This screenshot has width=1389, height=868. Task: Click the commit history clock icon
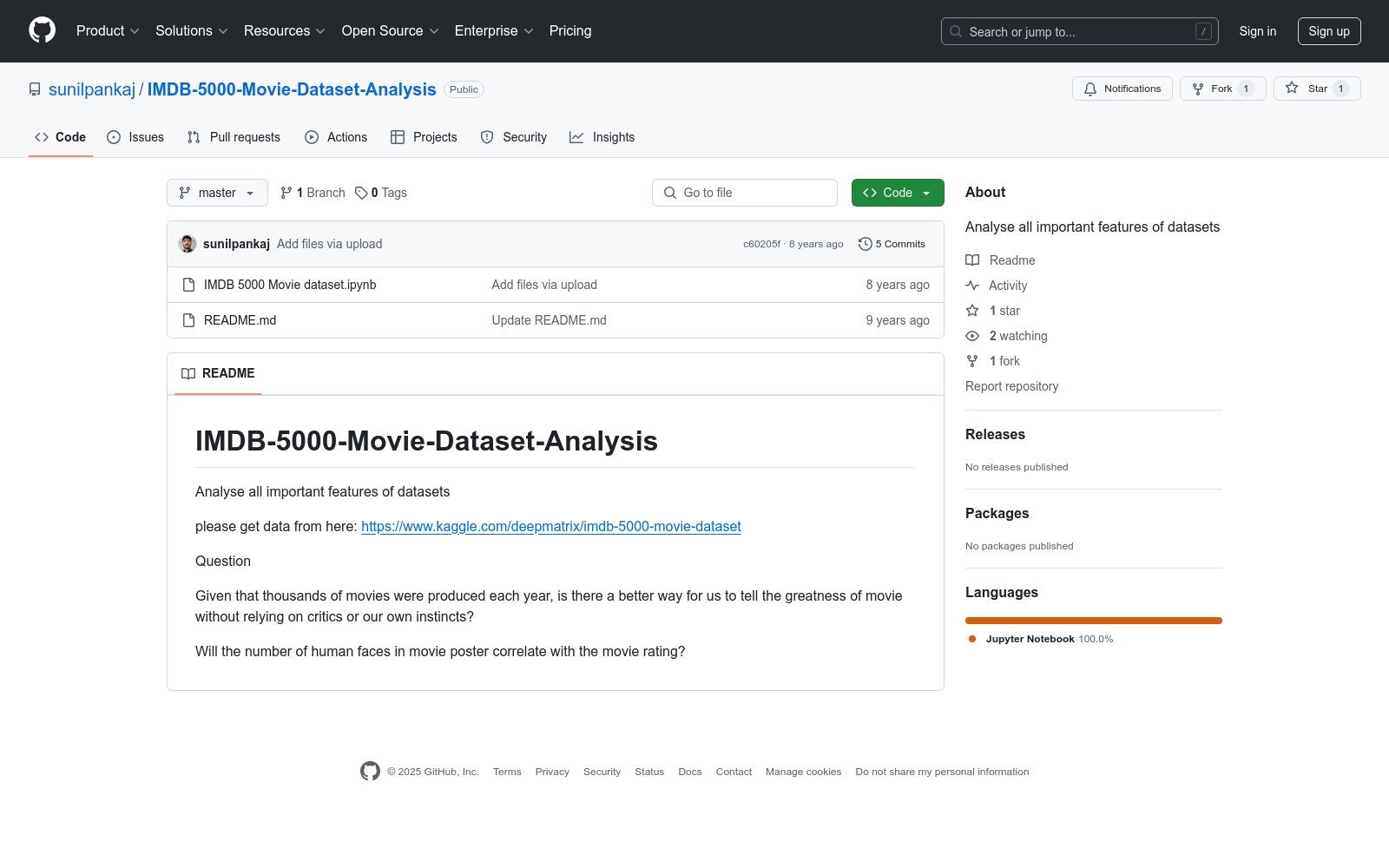865,244
